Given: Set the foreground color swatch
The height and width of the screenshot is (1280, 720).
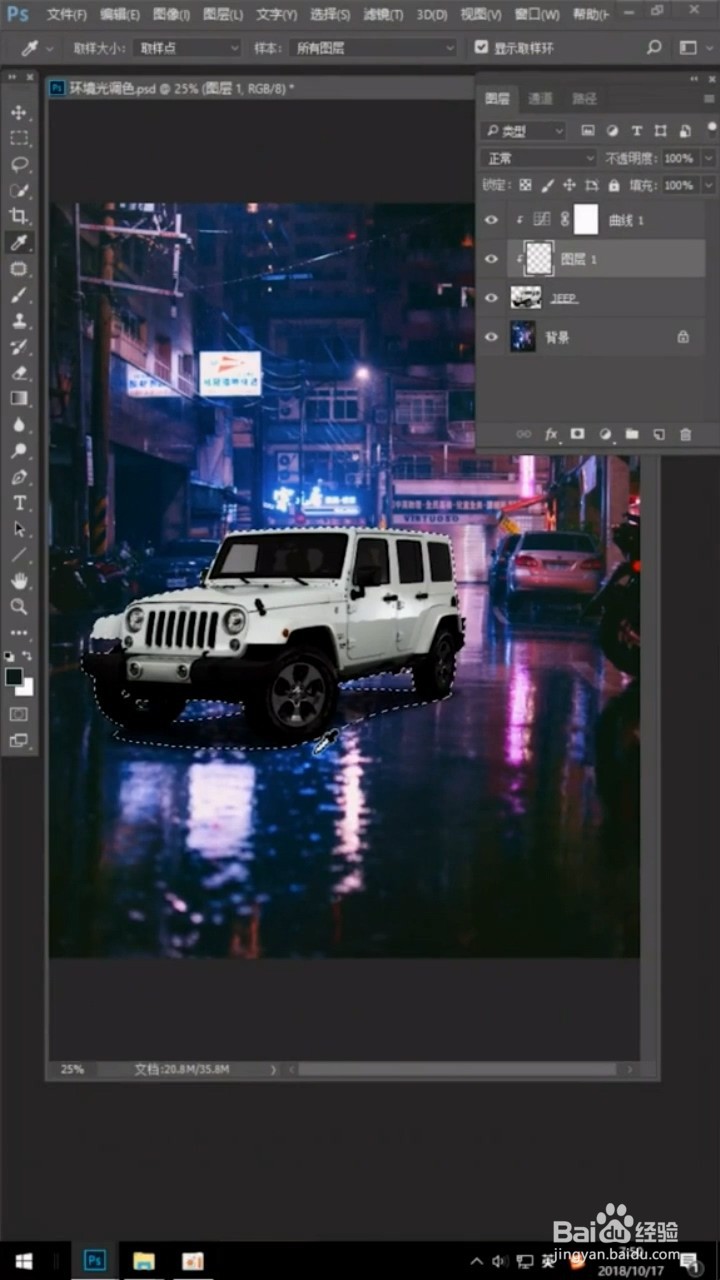Looking at the screenshot, I should pyautogui.click(x=13, y=677).
